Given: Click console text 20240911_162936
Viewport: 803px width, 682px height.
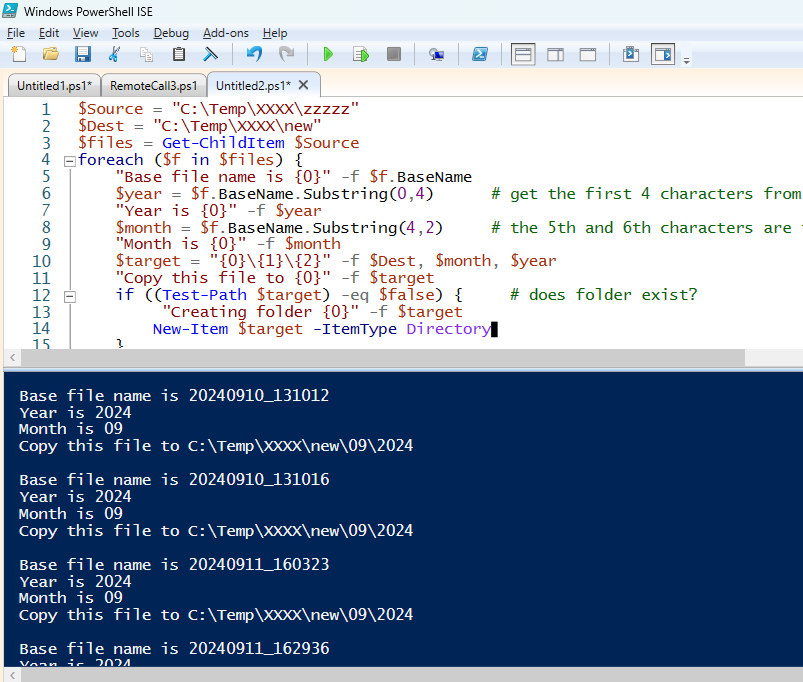Looking at the screenshot, I should coord(259,649).
